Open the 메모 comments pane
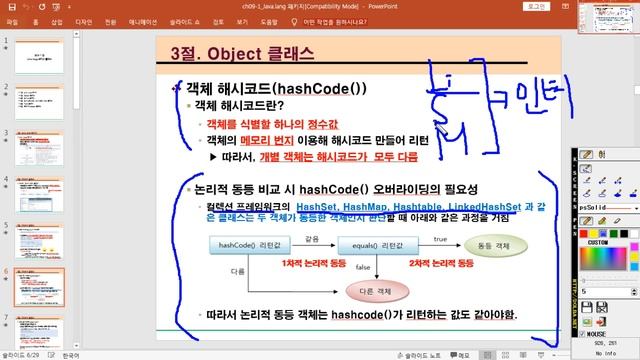This screenshot has height=360, width=640. point(460,355)
